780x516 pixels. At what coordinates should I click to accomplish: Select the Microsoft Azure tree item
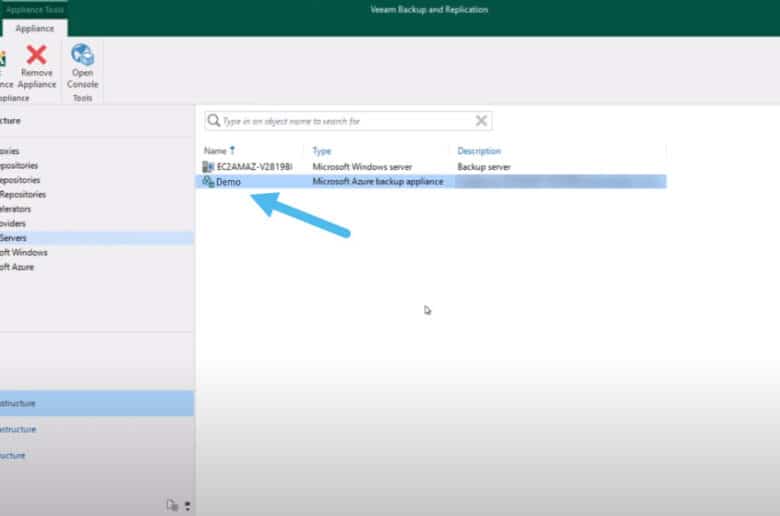[17, 267]
